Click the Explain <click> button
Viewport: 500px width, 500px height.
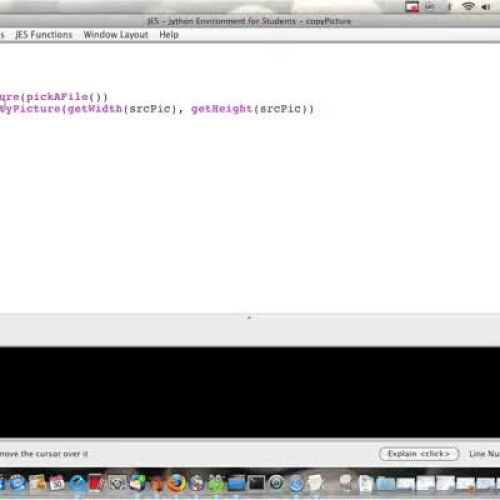coord(419,454)
